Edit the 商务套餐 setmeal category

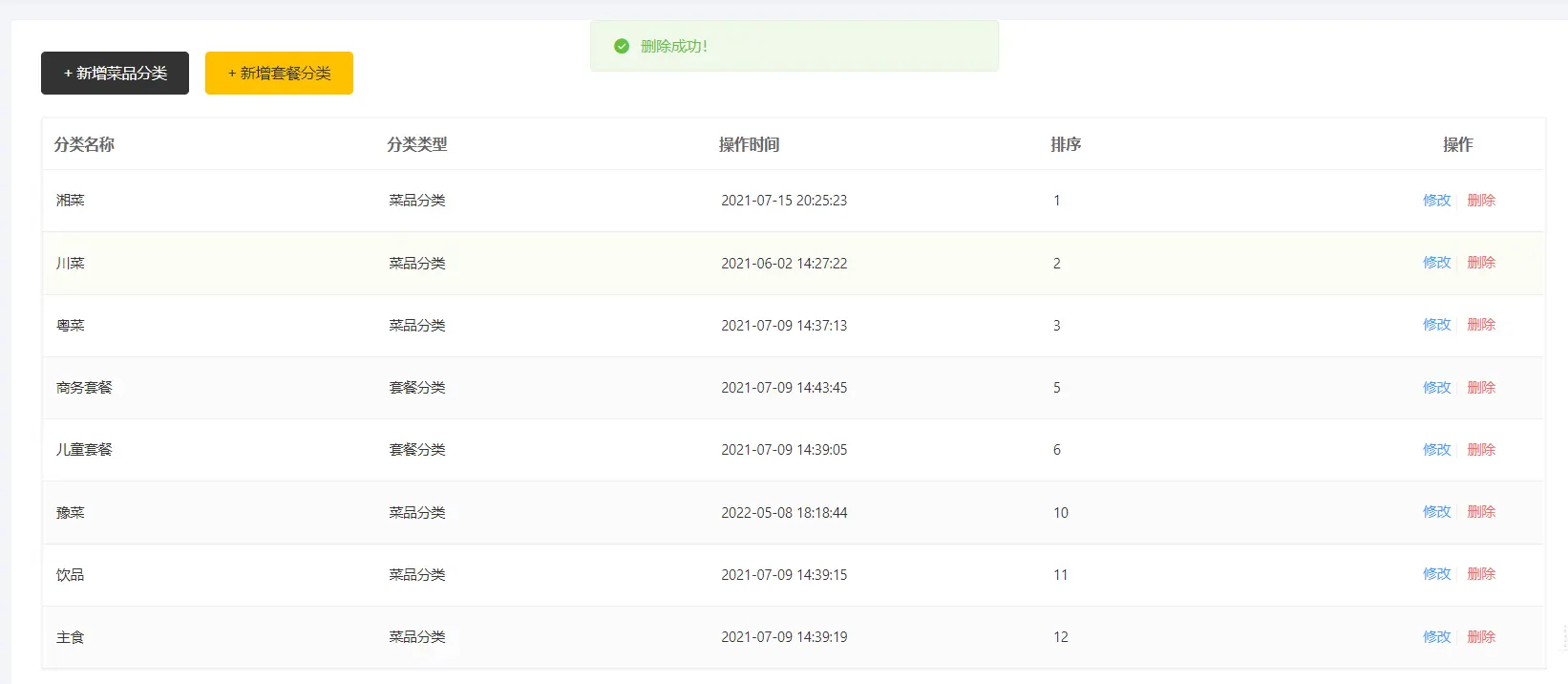[1436, 387]
